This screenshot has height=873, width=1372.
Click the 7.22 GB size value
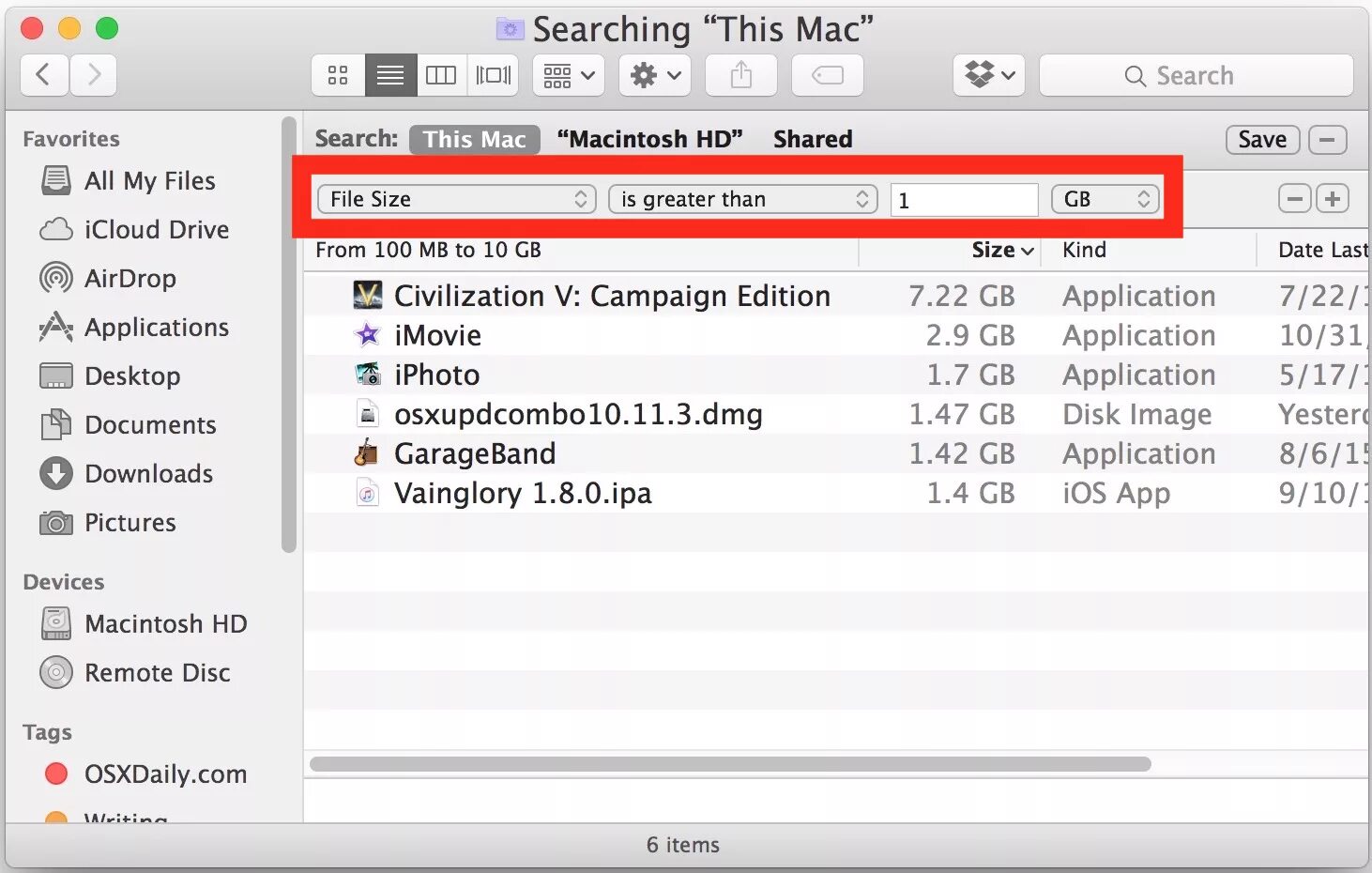(962, 296)
